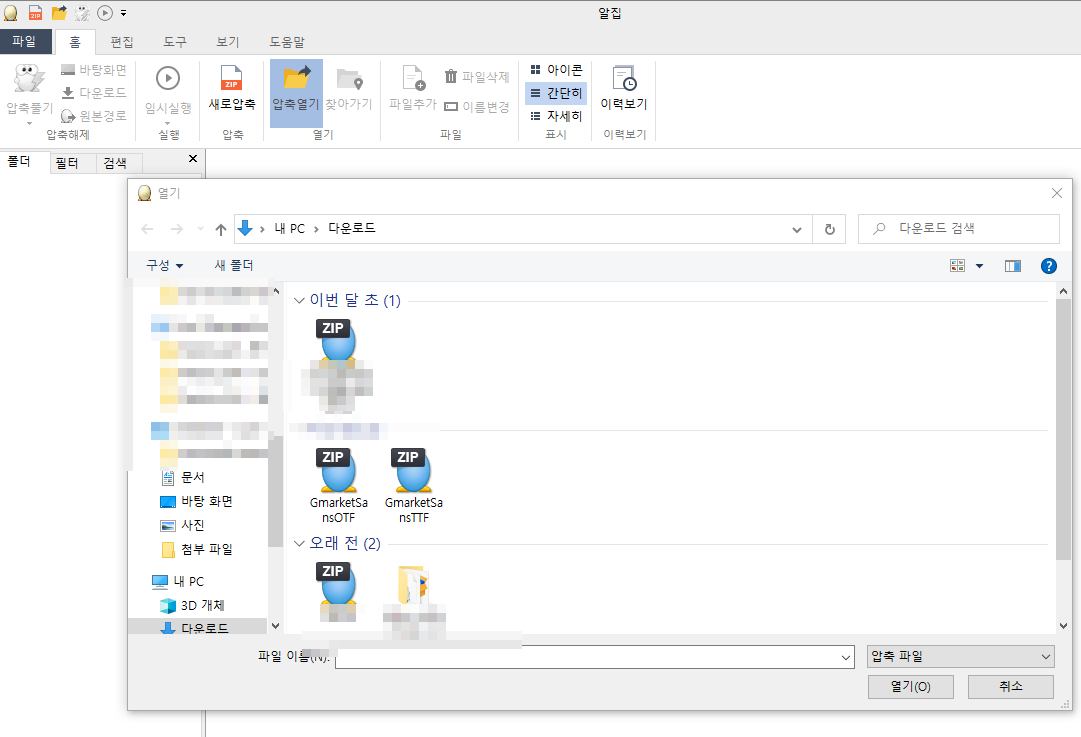
Task: Select the 파일추가 add file tool
Action: (x=411, y=90)
